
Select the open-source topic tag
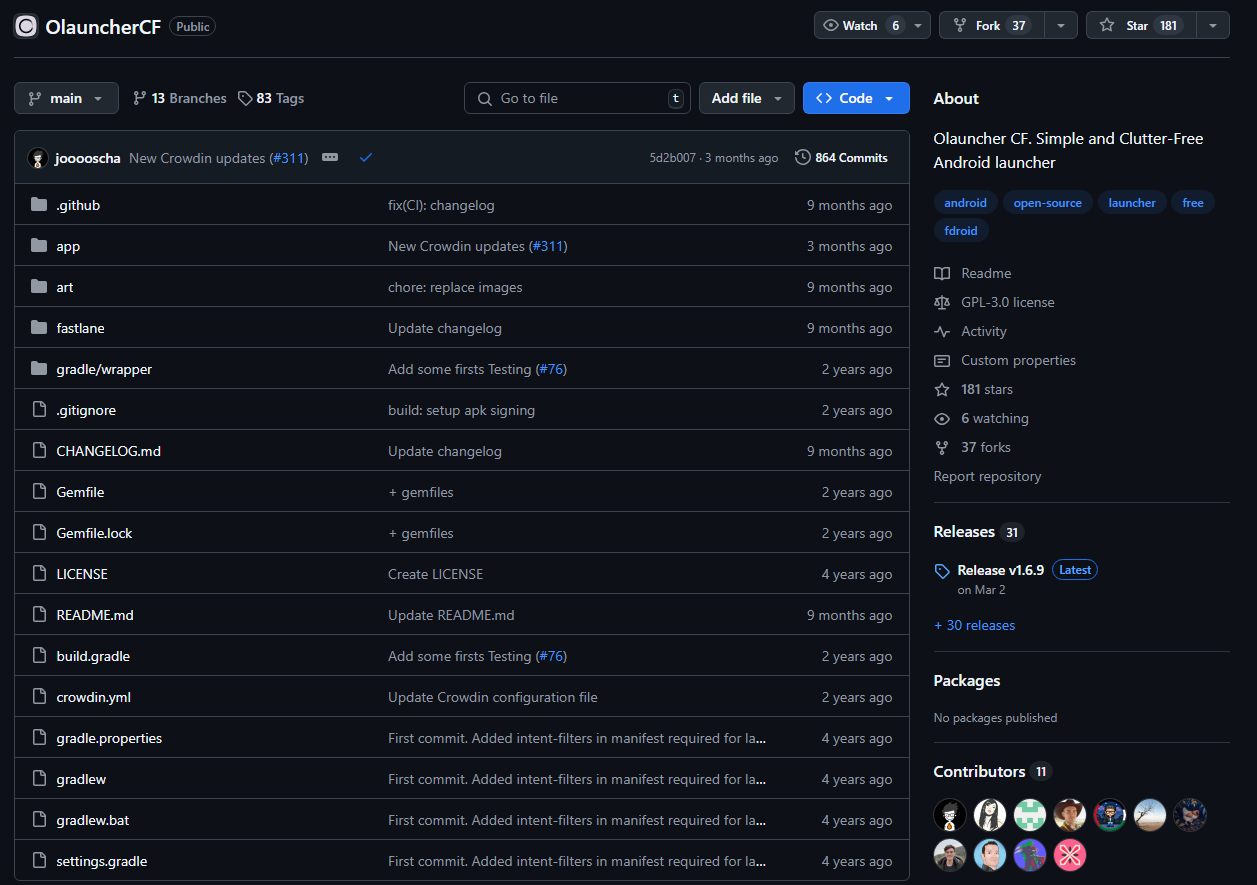(1048, 203)
